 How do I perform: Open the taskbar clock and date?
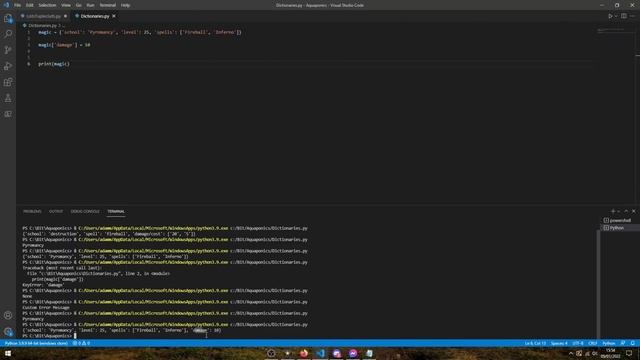611,353
